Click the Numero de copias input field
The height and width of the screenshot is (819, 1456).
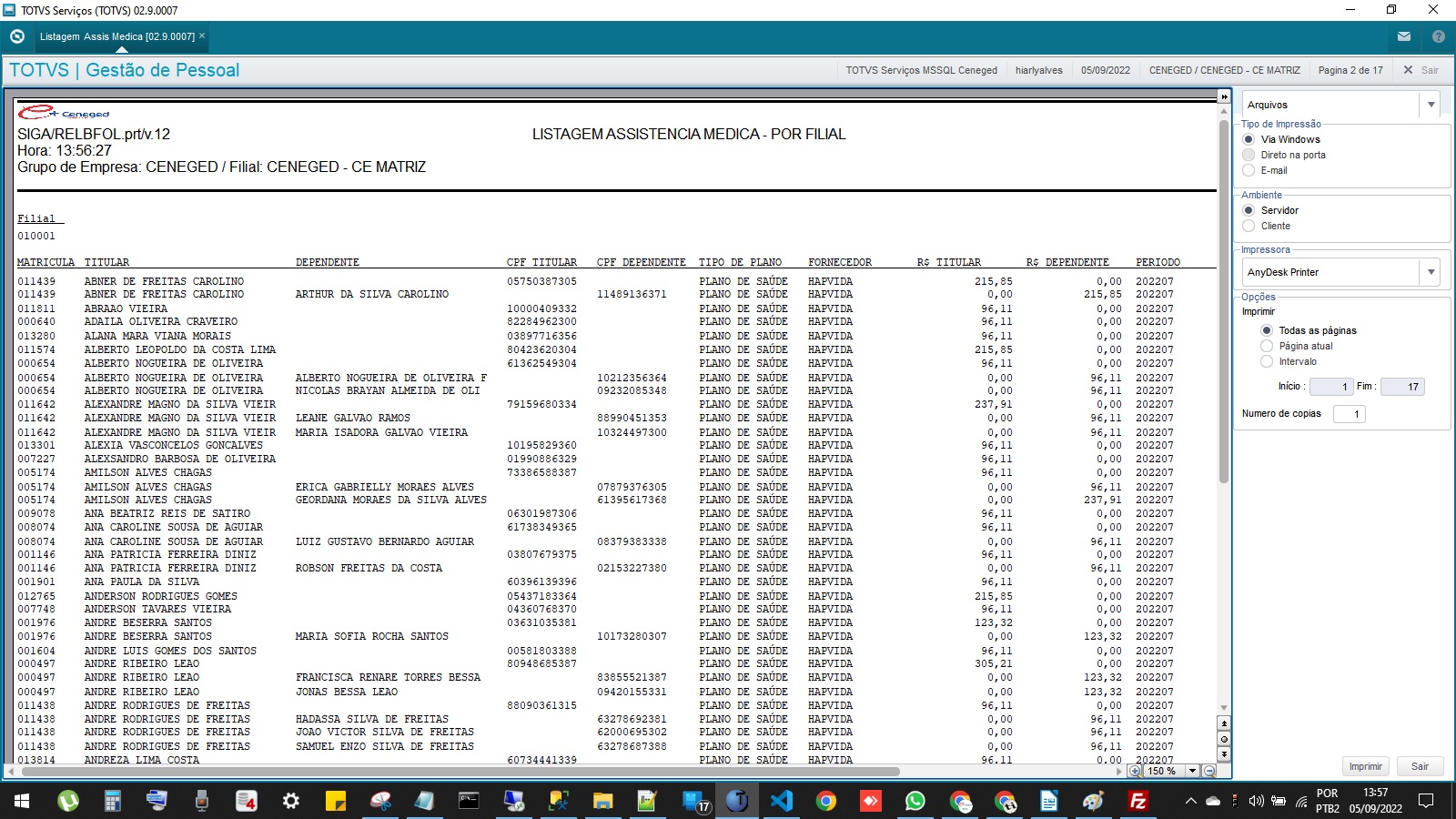pos(1350,414)
